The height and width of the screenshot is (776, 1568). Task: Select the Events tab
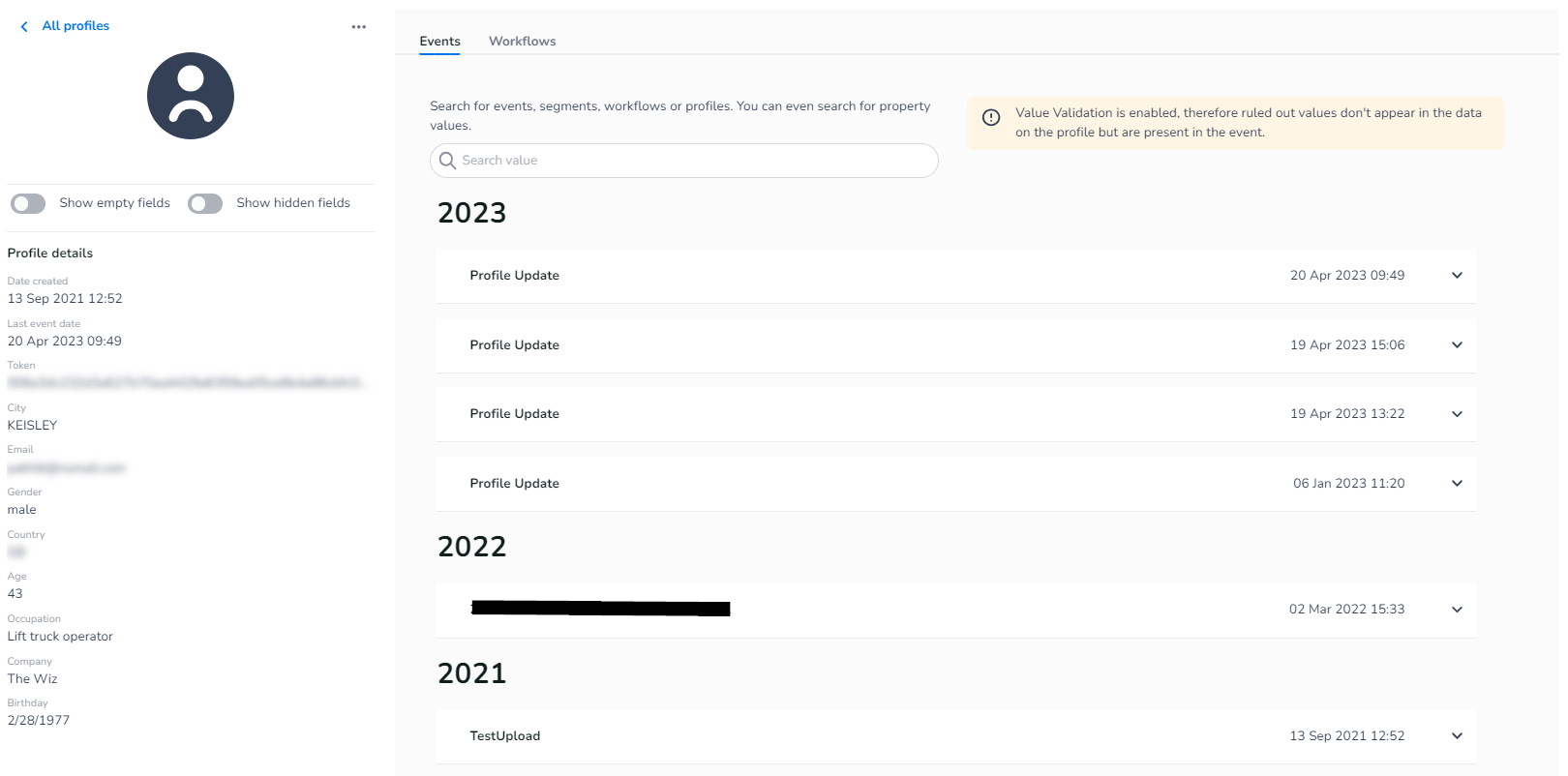click(439, 42)
